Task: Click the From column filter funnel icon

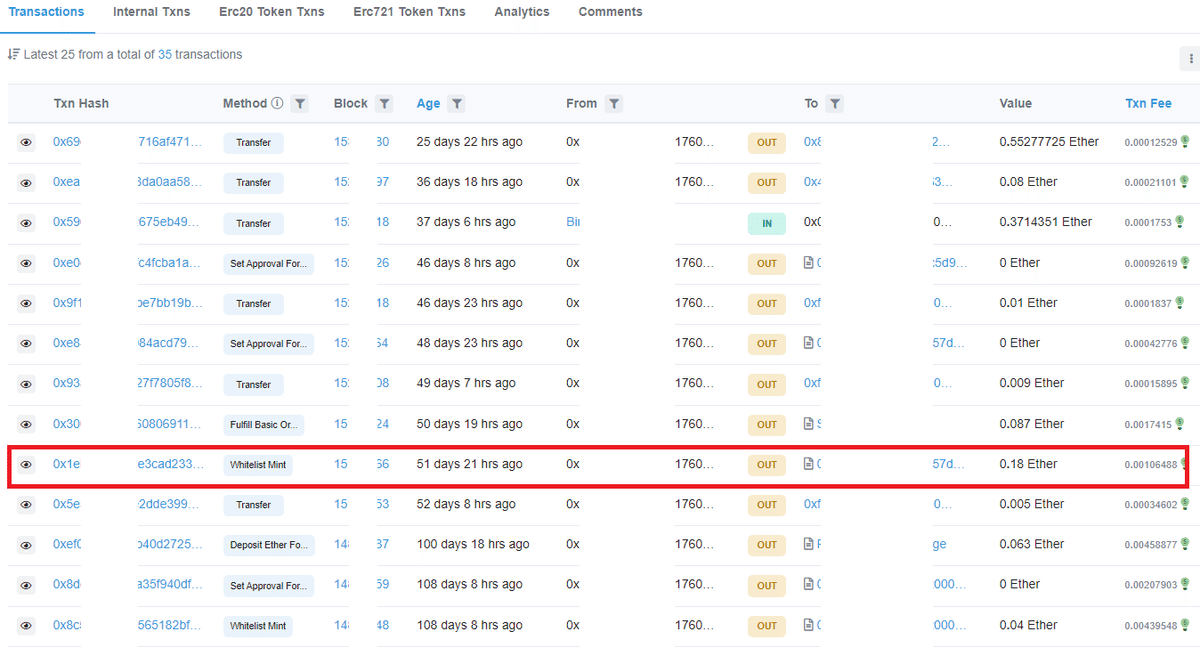Action: [614, 103]
